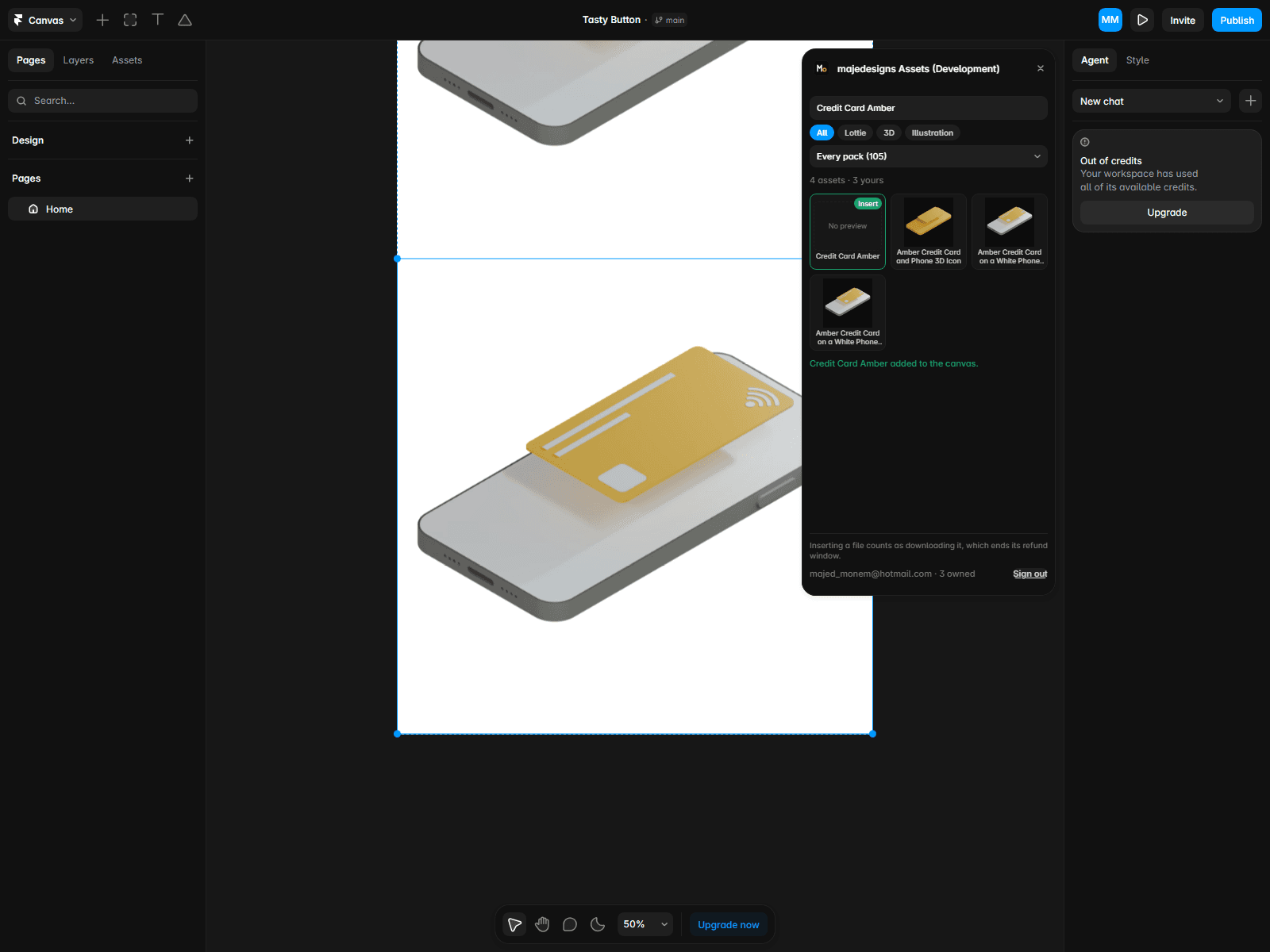Open the New chat dropdown
This screenshot has width=1270, height=952.
[x=1151, y=101]
